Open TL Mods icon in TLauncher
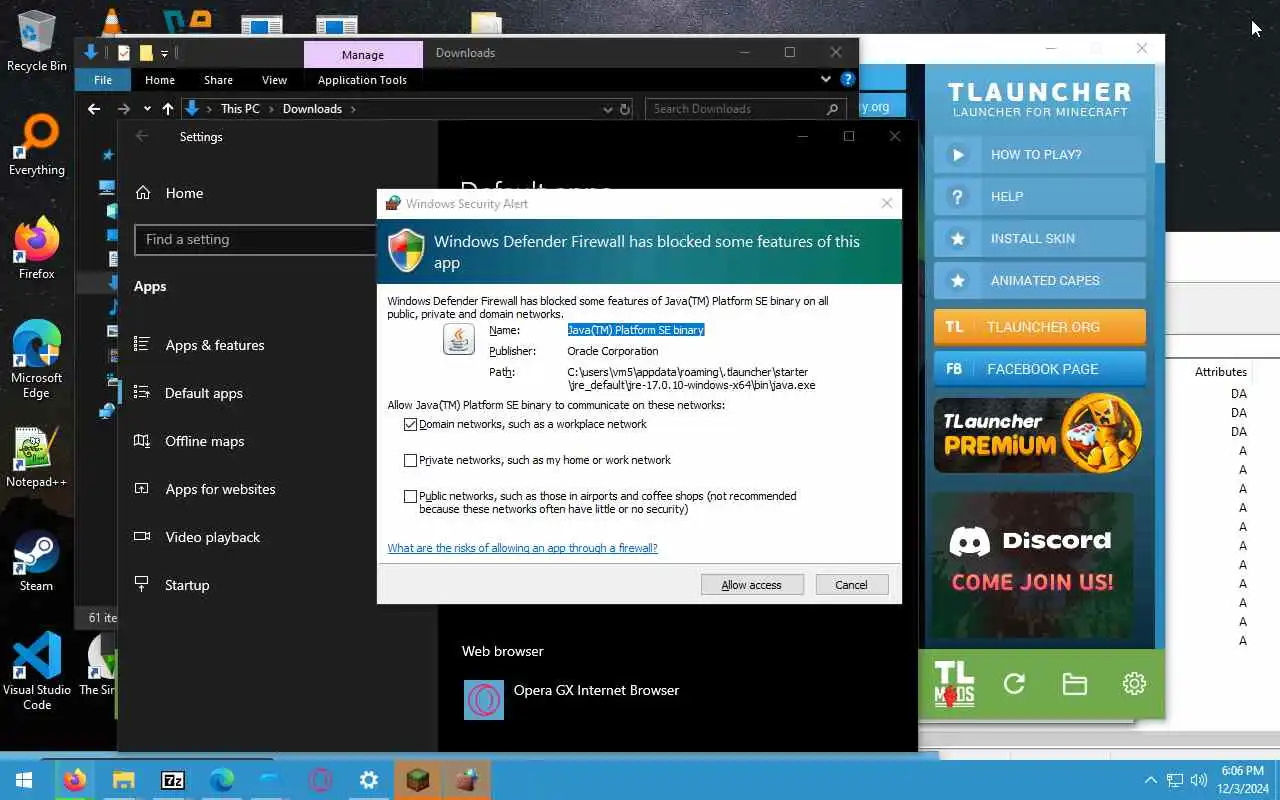 tap(954, 684)
